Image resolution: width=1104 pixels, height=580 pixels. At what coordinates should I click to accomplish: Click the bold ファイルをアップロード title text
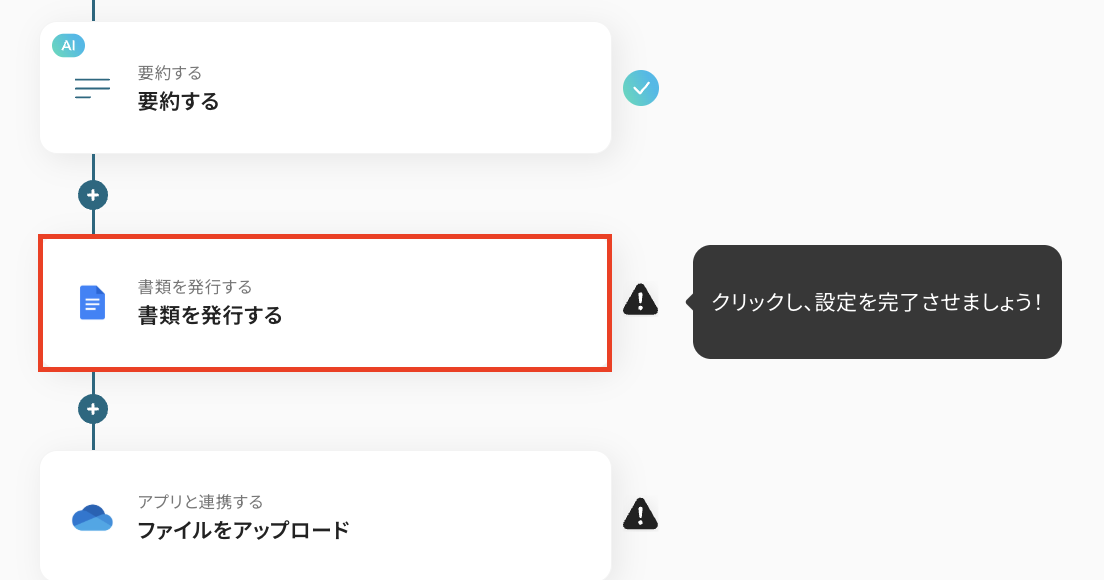click(243, 531)
